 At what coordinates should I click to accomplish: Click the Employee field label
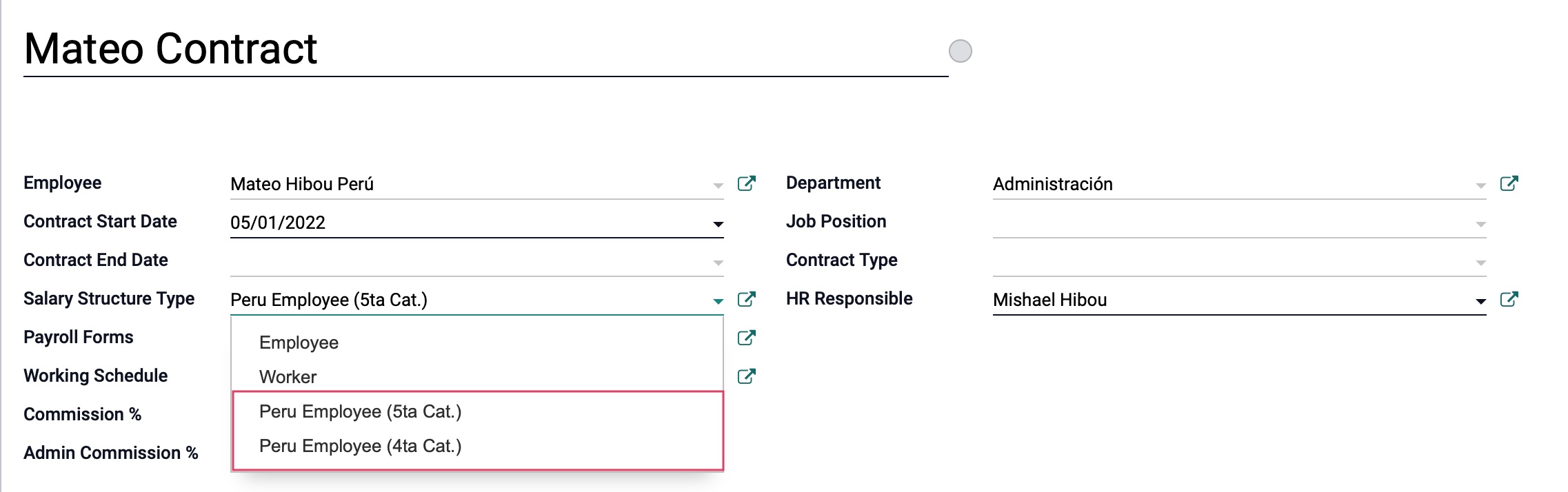coord(63,183)
